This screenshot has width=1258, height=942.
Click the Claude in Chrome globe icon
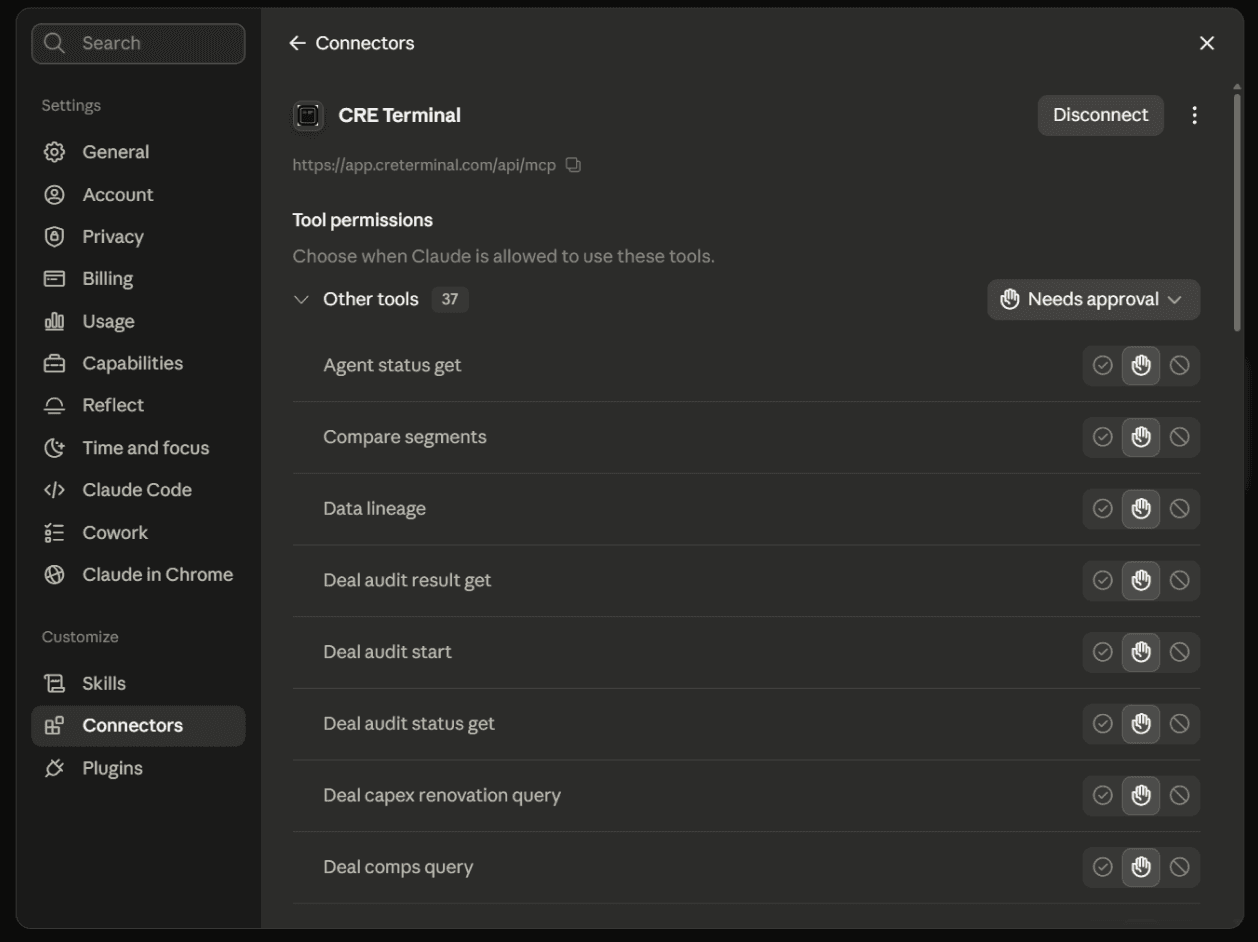(x=55, y=575)
